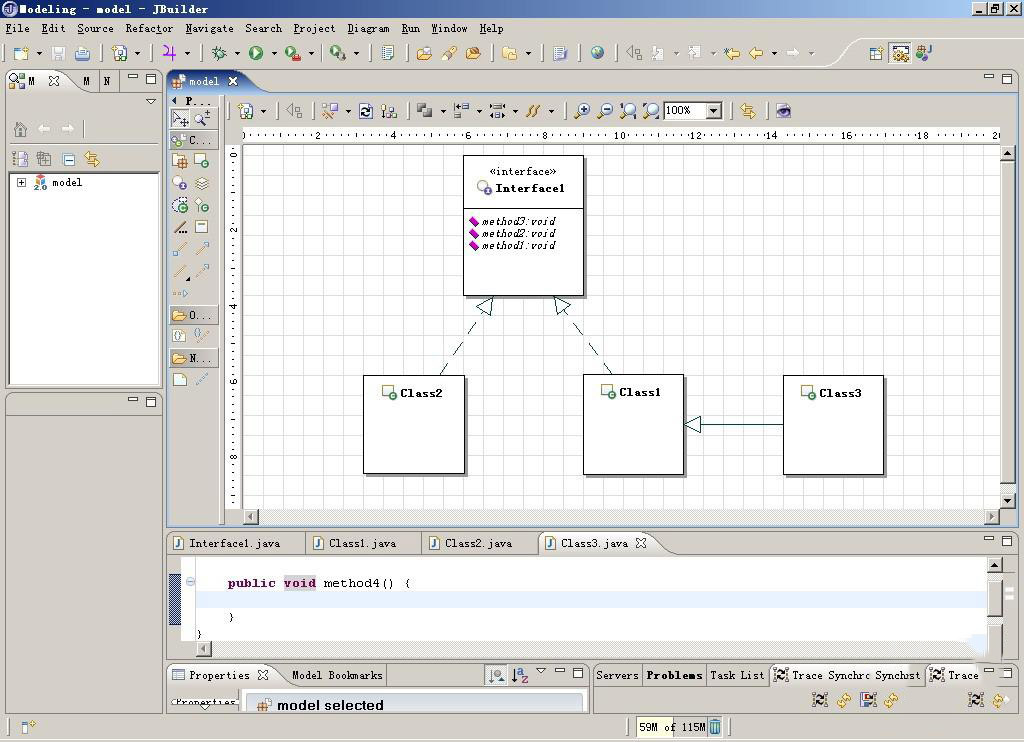Click the collapse all icon in navigator
The image size is (1024, 742).
tap(68, 159)
